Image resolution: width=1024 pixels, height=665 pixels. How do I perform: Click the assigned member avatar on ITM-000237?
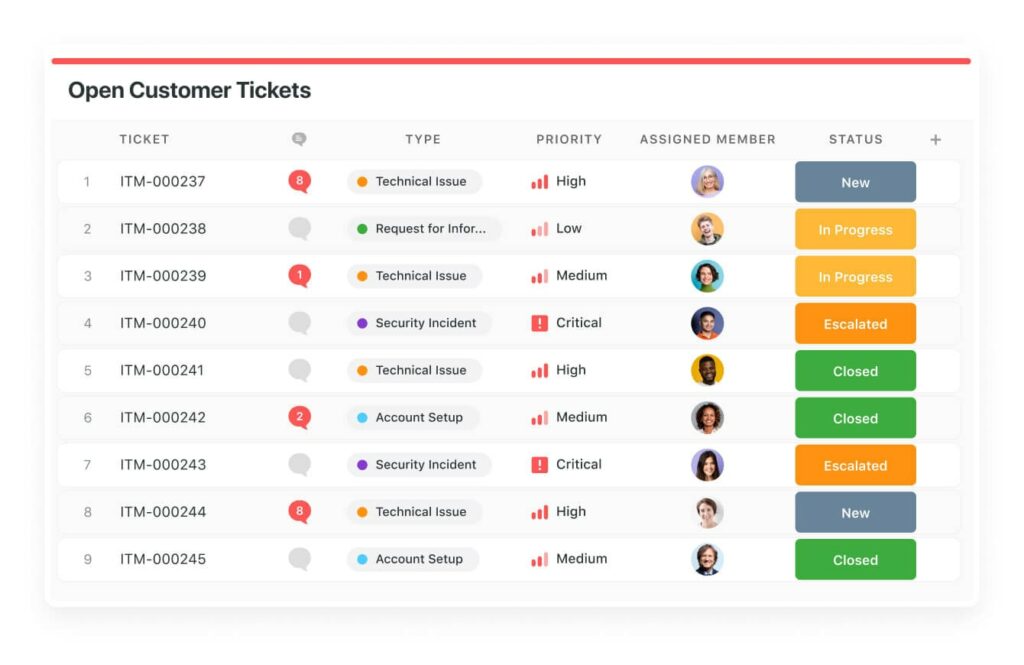tap(707, 181)
